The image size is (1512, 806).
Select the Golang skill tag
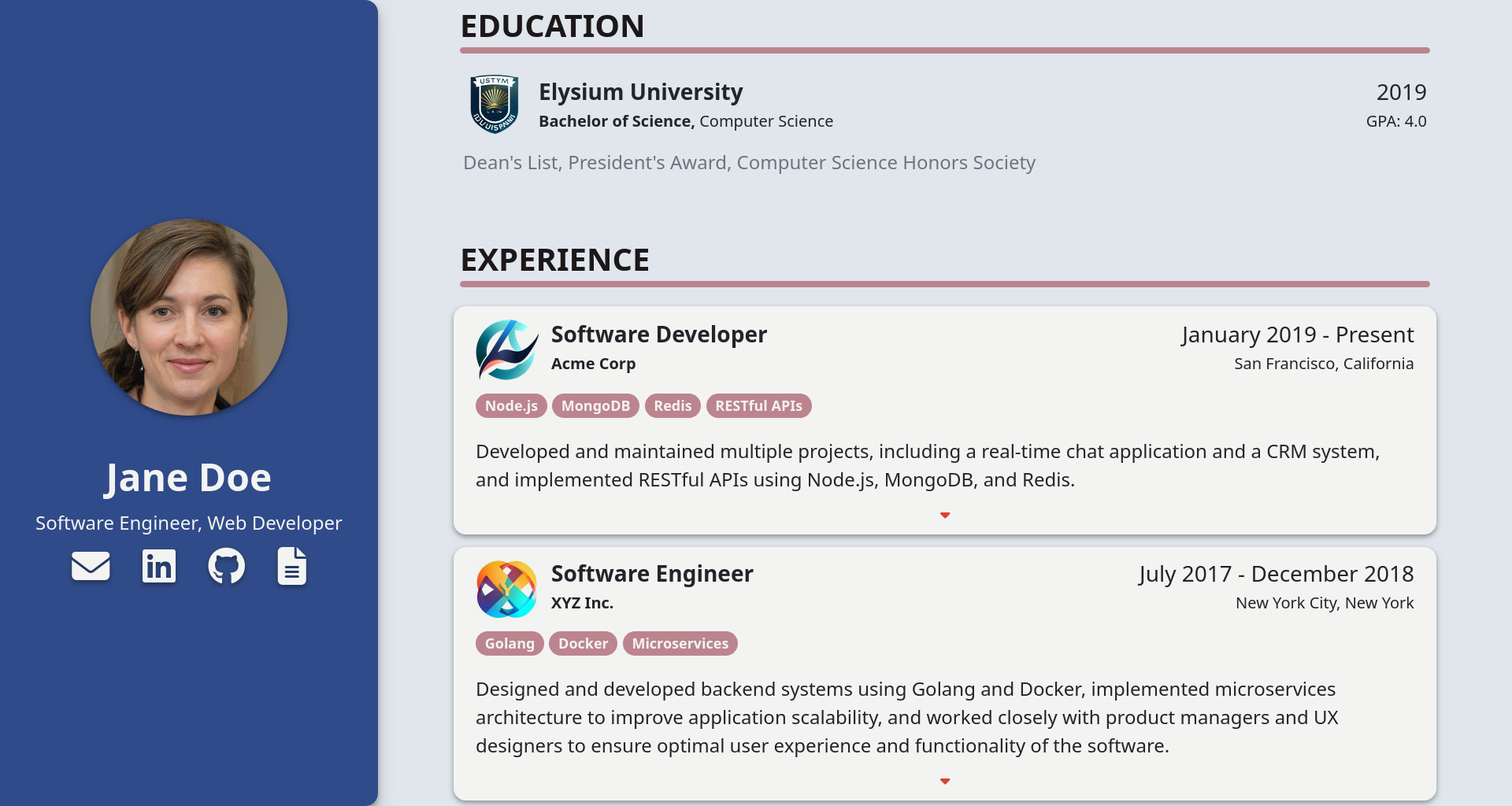tap(510, 644)
